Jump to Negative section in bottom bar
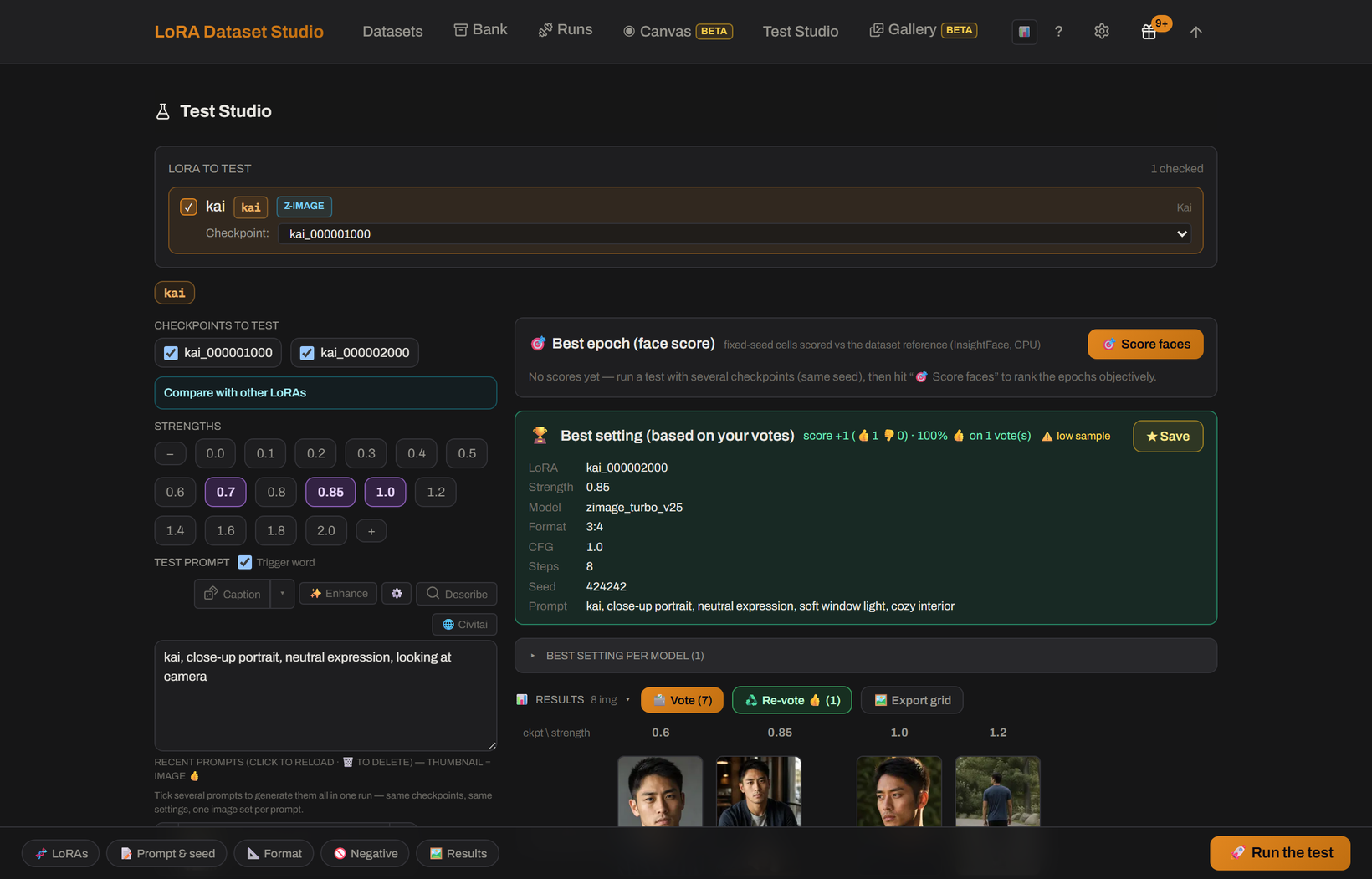The height and width of the screenshot is (879, 1372). click(x=366, y=853)
